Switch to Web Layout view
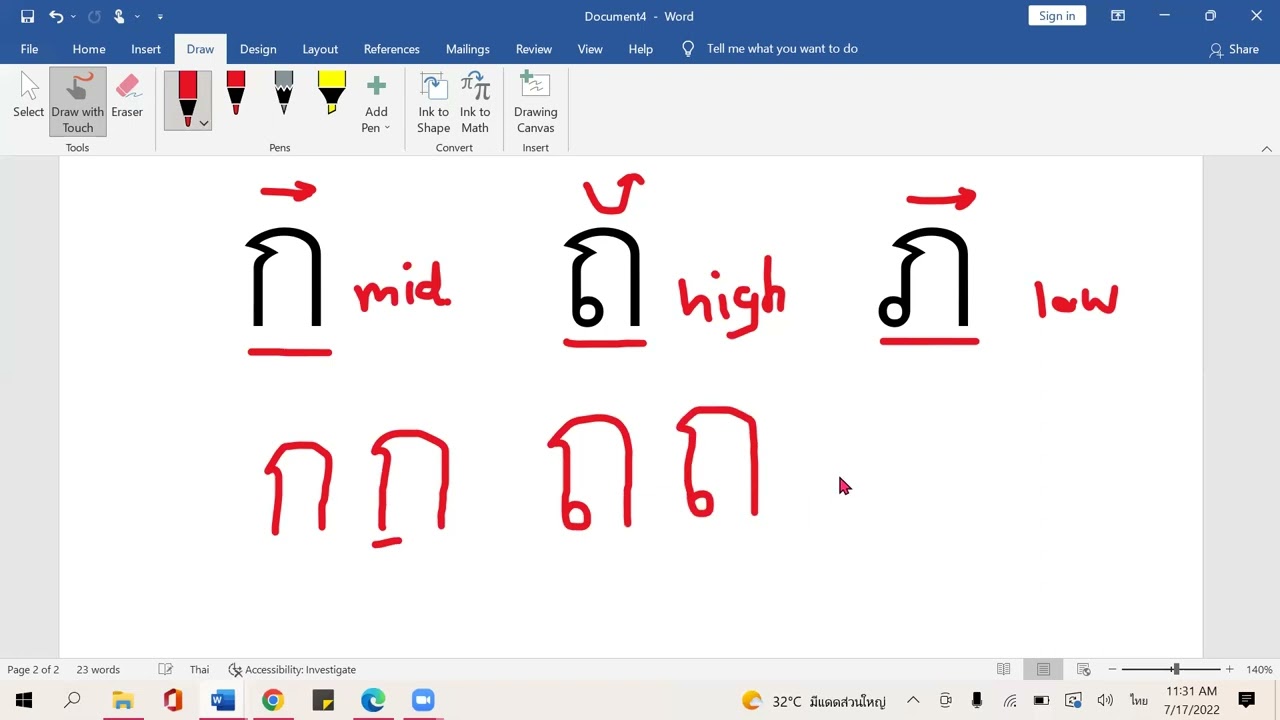 click(x=1083, y=670)
